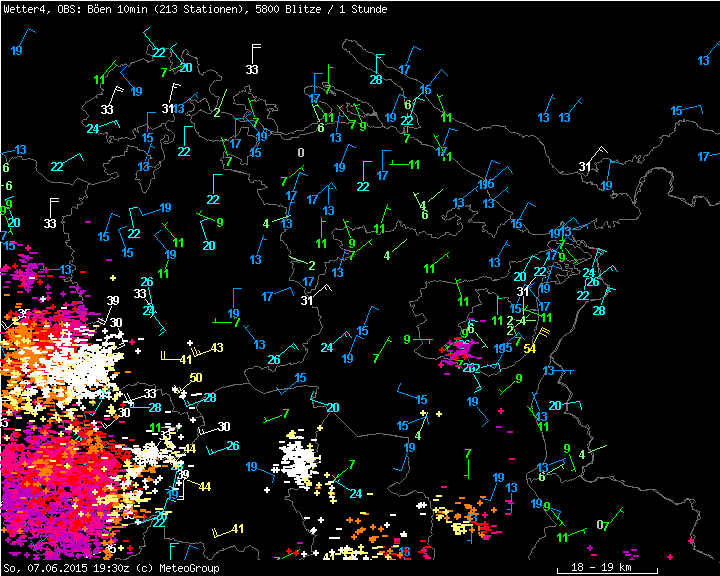
Task: Select the blue 17 station at right edge
Action: 704,156
